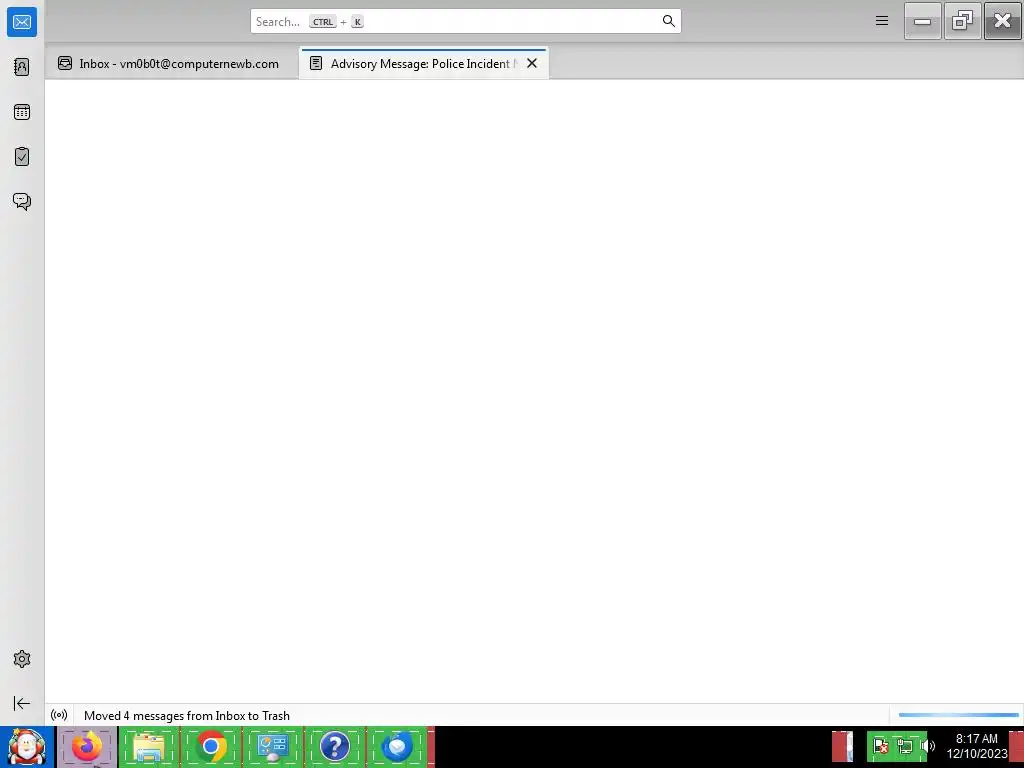Open the Santa Start button
This screenshot has width=1024, height=768.
pyautogui.click(x=27, y=747)
